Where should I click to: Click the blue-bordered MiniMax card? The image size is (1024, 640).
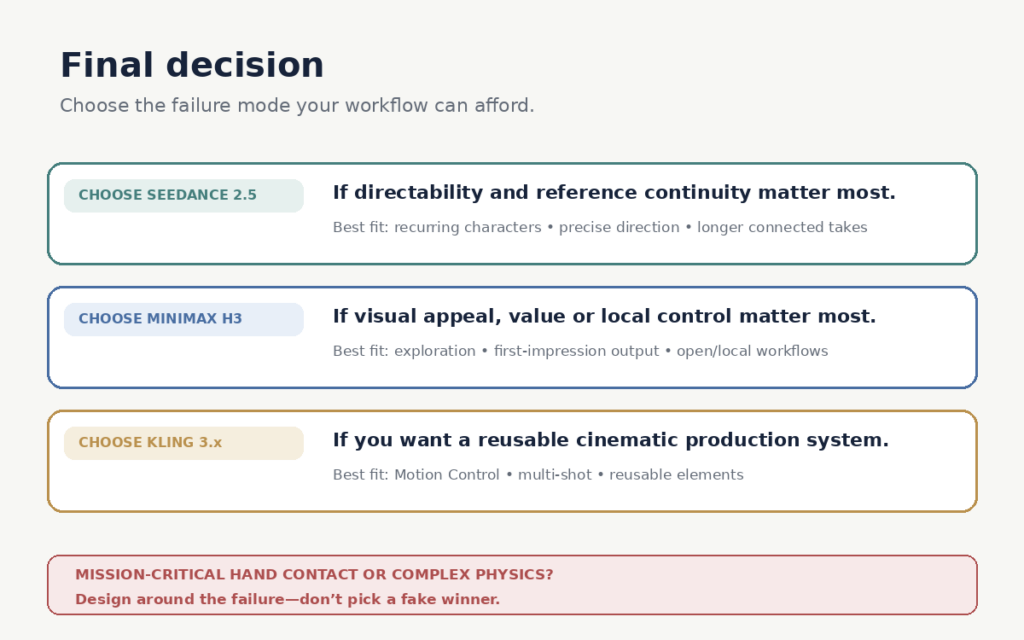512,338
